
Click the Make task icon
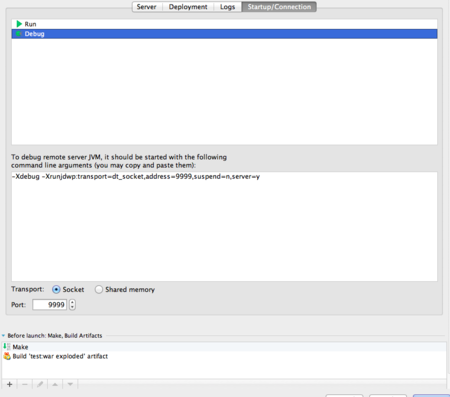(x=7, y=347)
